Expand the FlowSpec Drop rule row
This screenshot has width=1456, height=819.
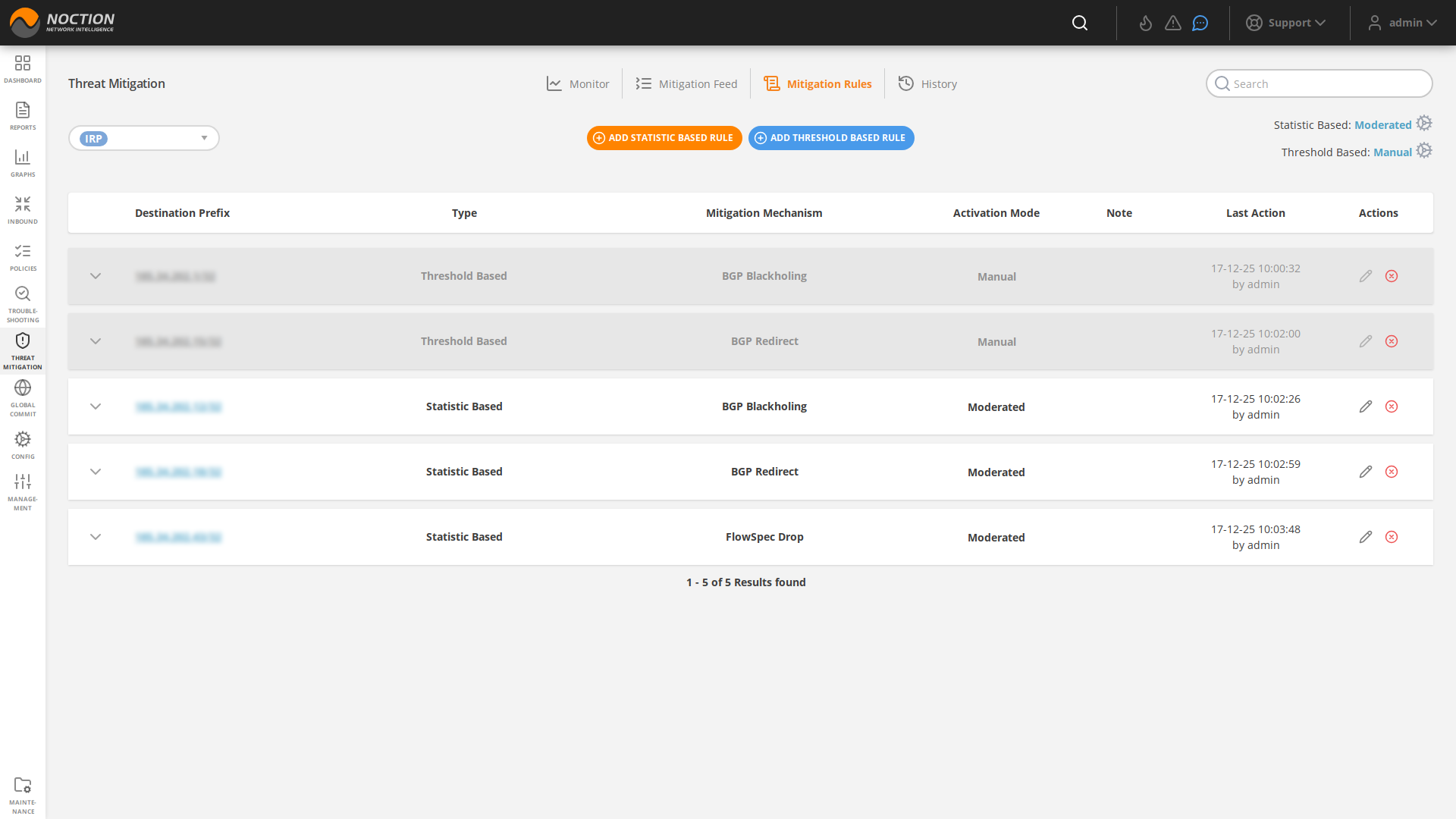coord(96,537)
